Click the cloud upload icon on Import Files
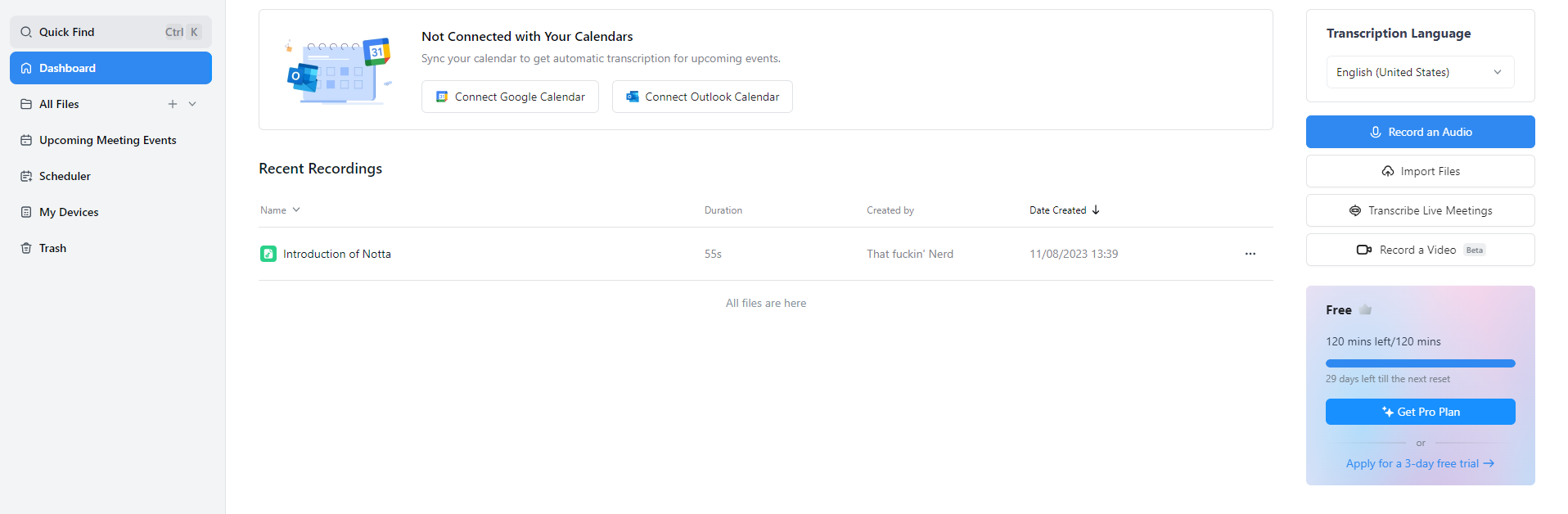 (1388, 171)
